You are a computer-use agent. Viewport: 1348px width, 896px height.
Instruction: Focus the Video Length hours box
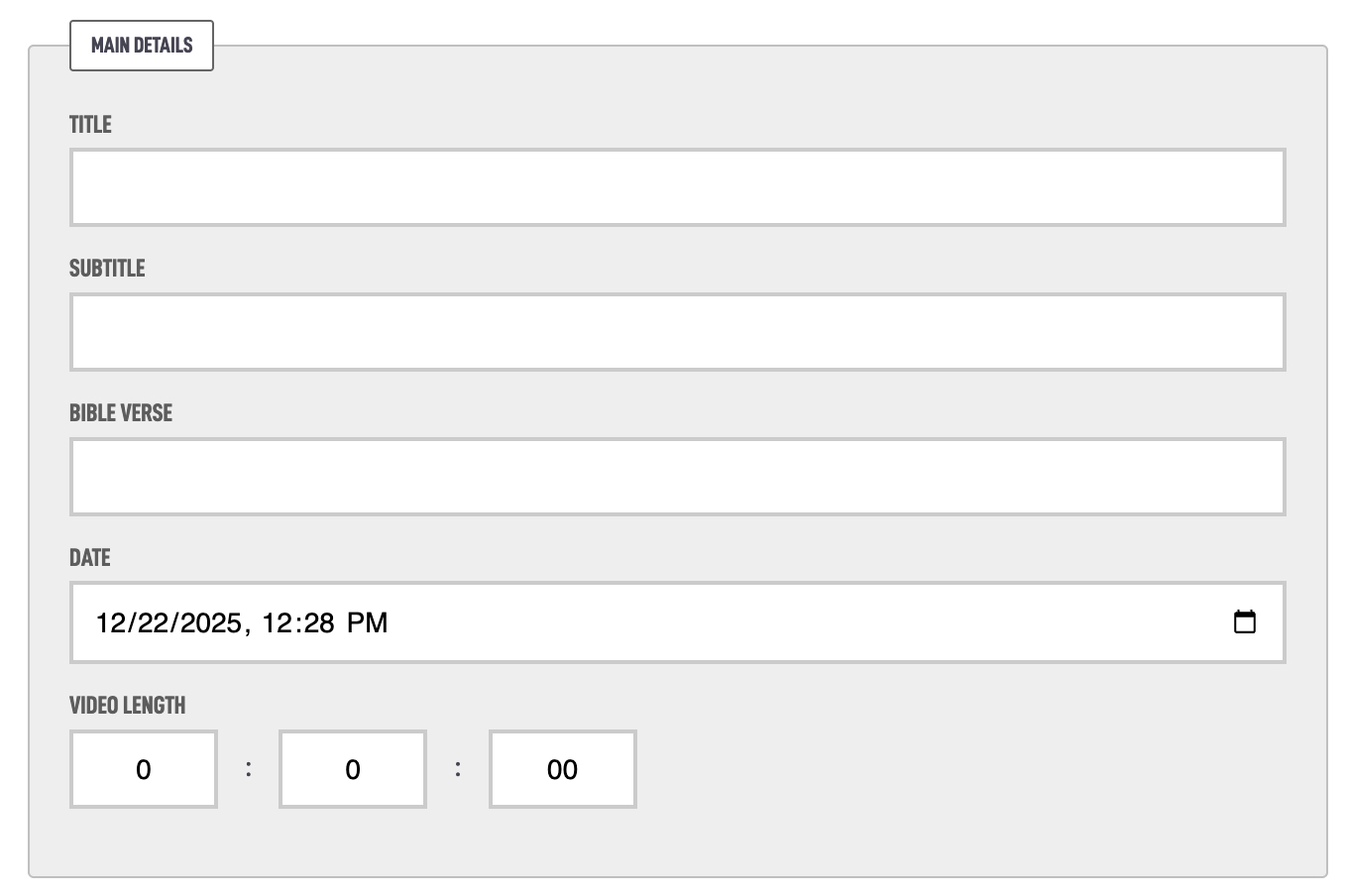point(144,769)
